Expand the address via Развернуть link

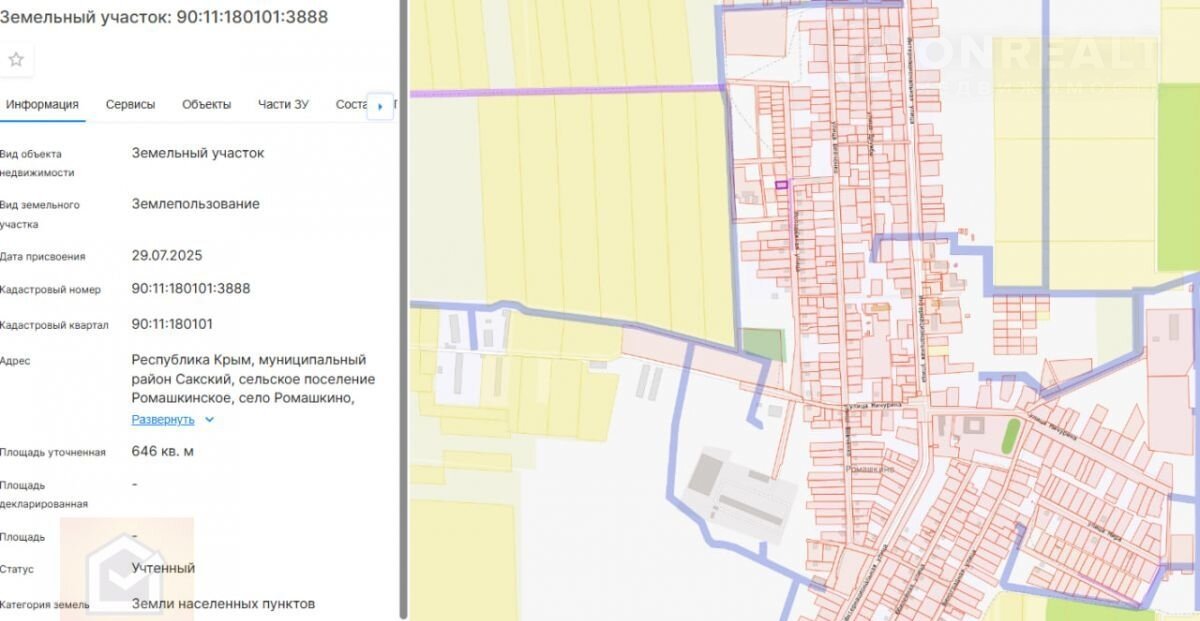[x=163, y=420]
